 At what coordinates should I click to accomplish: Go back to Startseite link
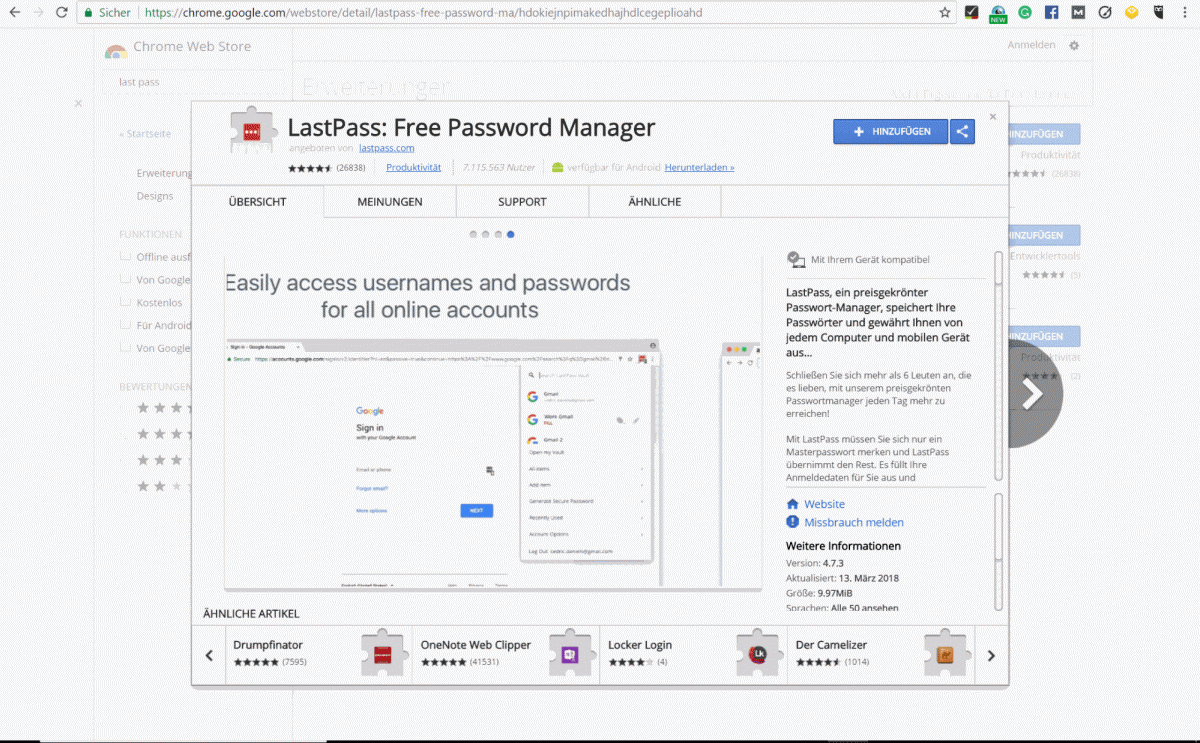pyautogui.click(x=145, y=133)
